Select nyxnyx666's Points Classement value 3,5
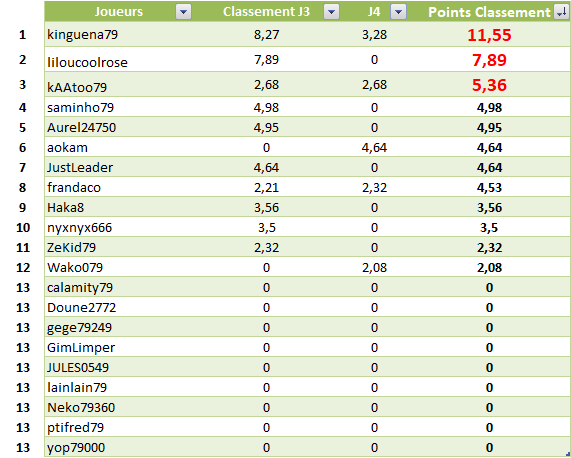Screen dimensions: 571x458 point(489,228)
